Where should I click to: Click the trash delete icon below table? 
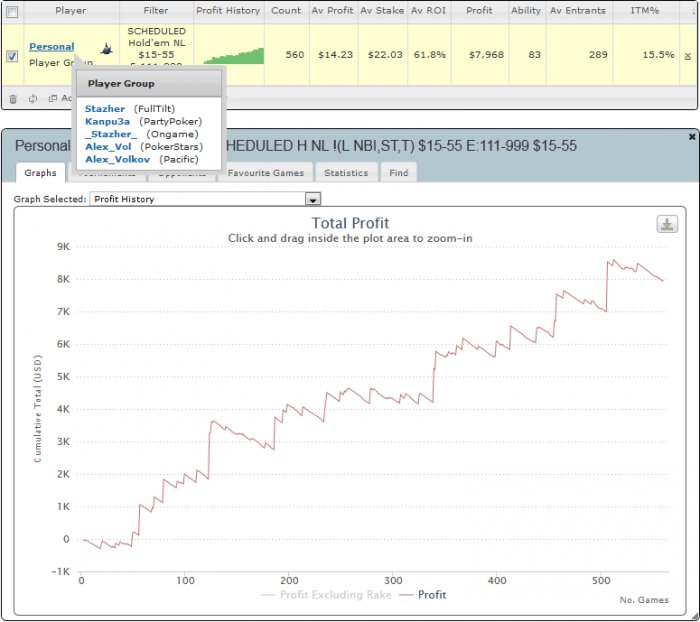tap(13, 98)
